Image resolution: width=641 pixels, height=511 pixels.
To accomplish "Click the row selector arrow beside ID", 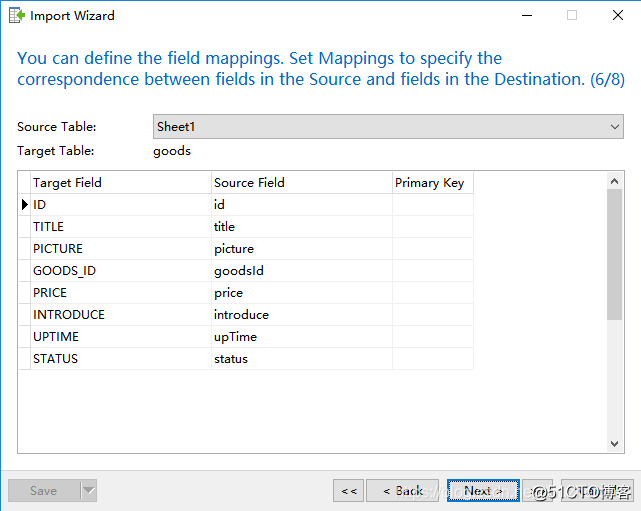I will (25, 205).
